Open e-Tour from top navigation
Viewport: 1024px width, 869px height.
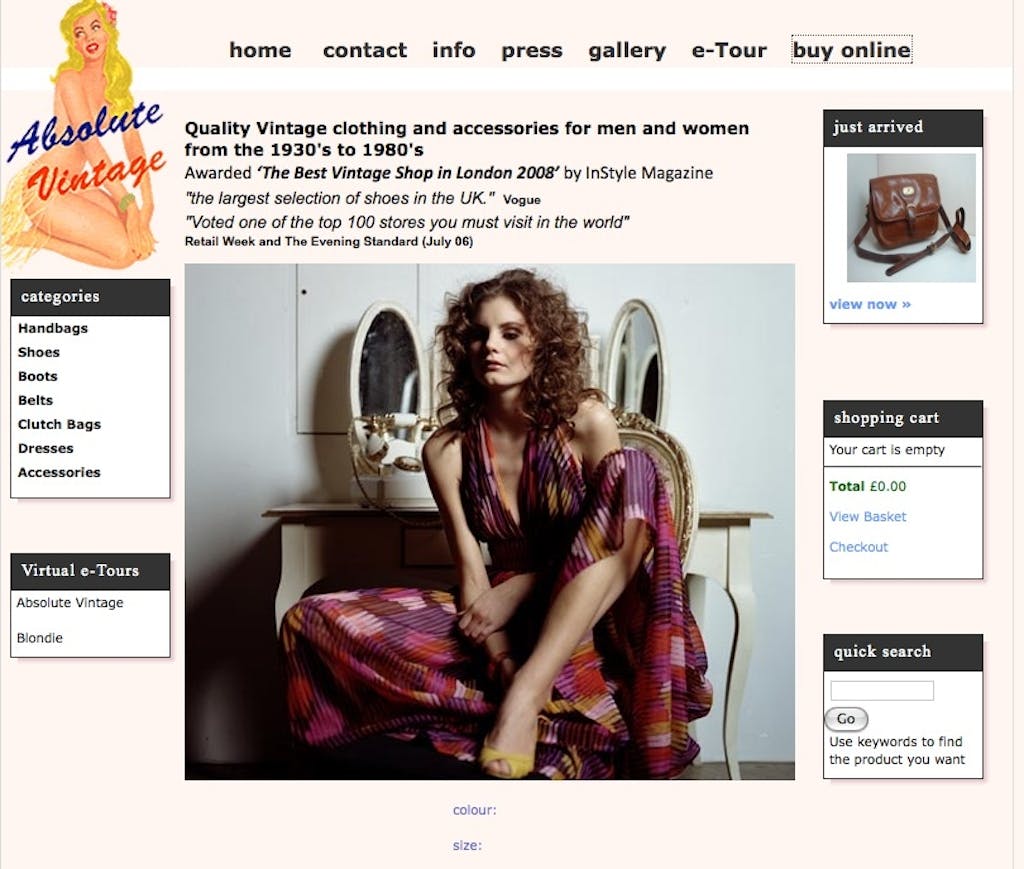pos(729,50)
